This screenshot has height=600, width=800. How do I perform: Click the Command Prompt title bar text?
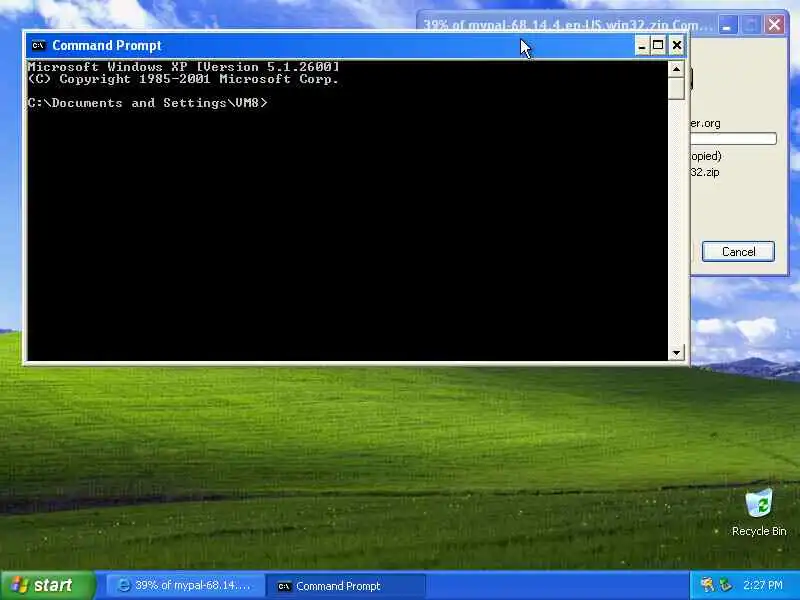[x=107, y=45]
